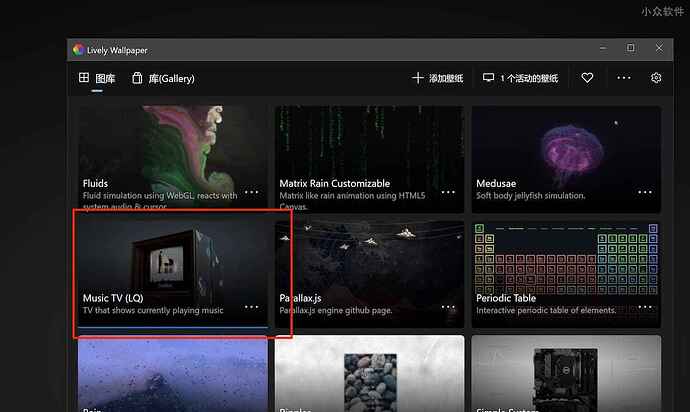Open more options for Fluids wallpaper
Image resolution: width=690 pixels, height=412 pixels.
(x=251, y=191)
